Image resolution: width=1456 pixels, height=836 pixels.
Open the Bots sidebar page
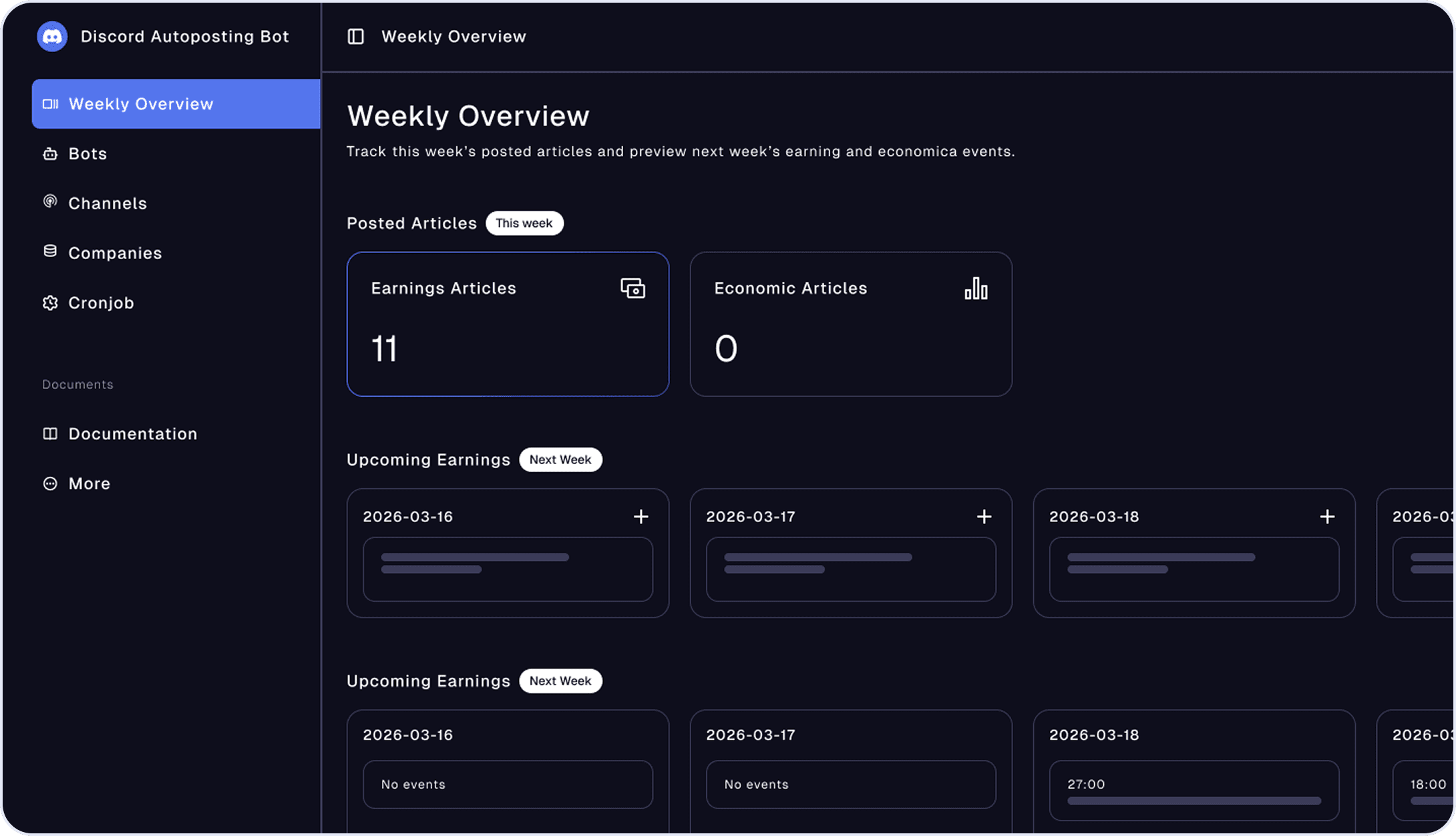87,154
